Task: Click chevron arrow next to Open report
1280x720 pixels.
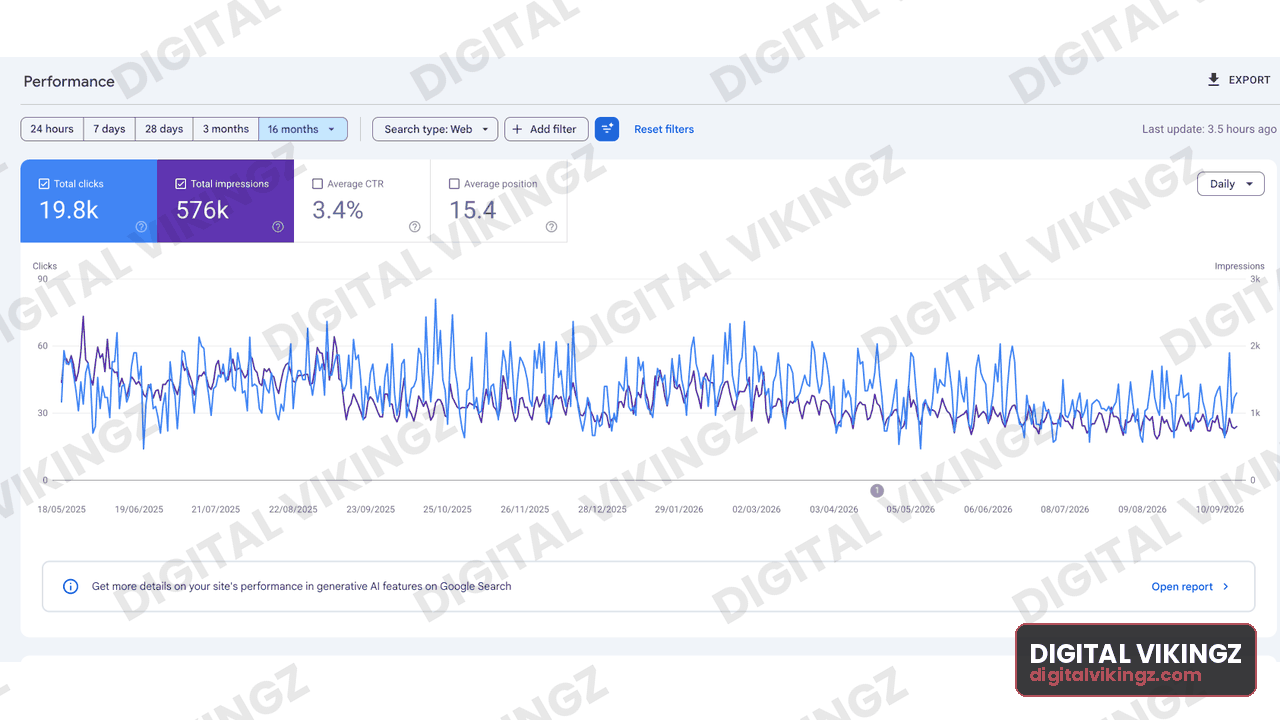Action: pos(1226,587)
